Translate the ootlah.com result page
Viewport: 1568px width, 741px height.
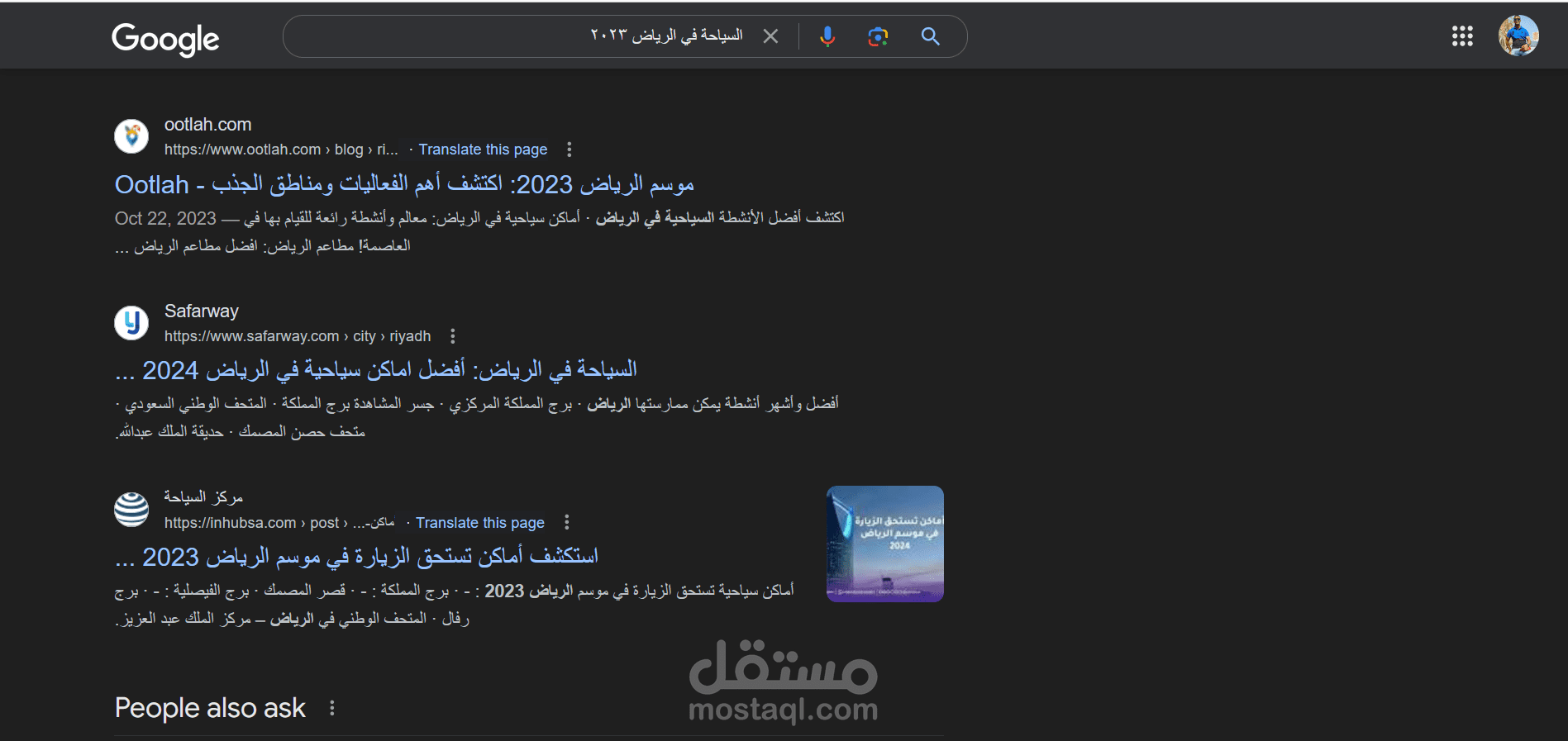click(483, 150)
